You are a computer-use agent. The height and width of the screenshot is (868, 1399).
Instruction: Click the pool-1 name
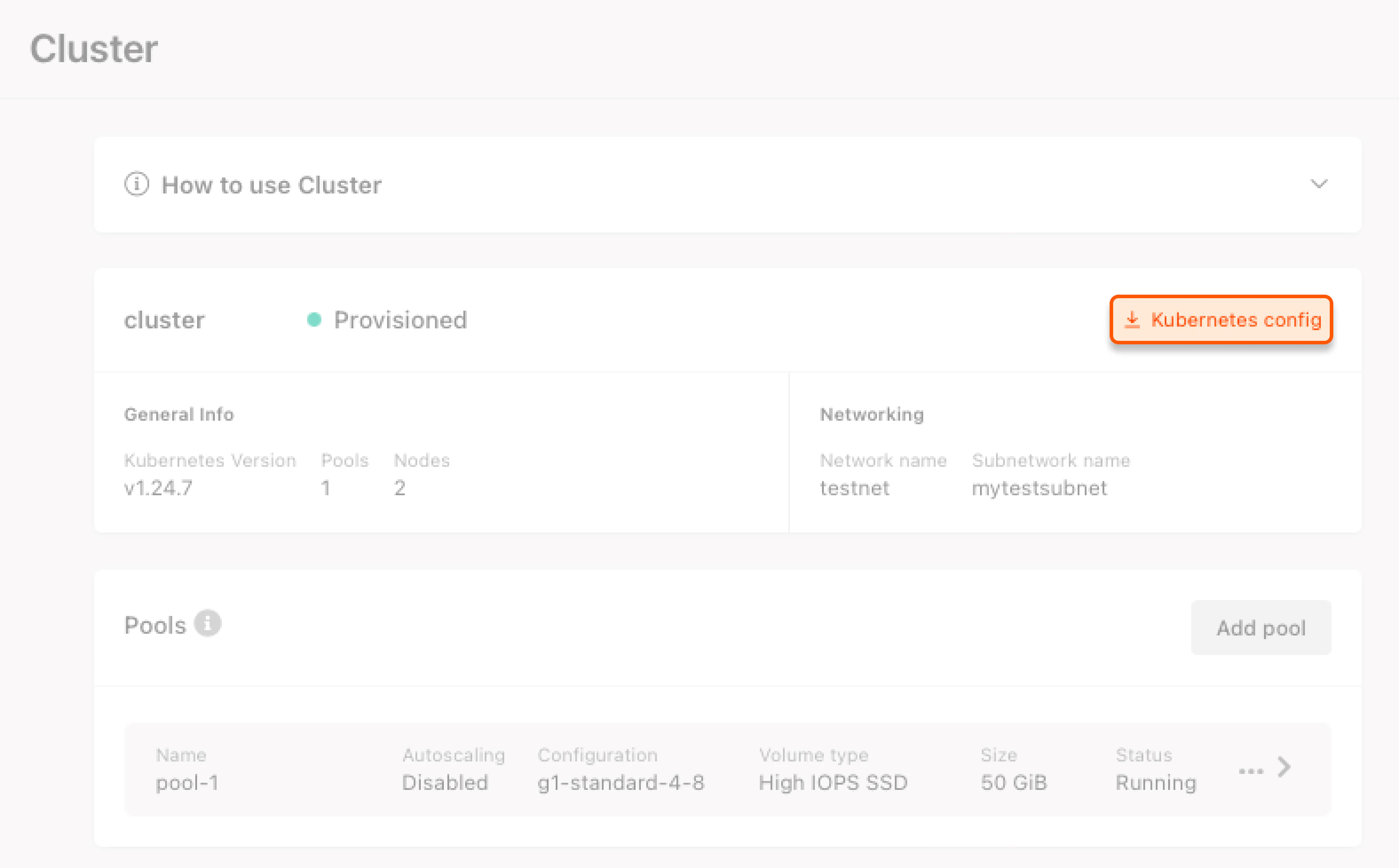pos(187,782)
